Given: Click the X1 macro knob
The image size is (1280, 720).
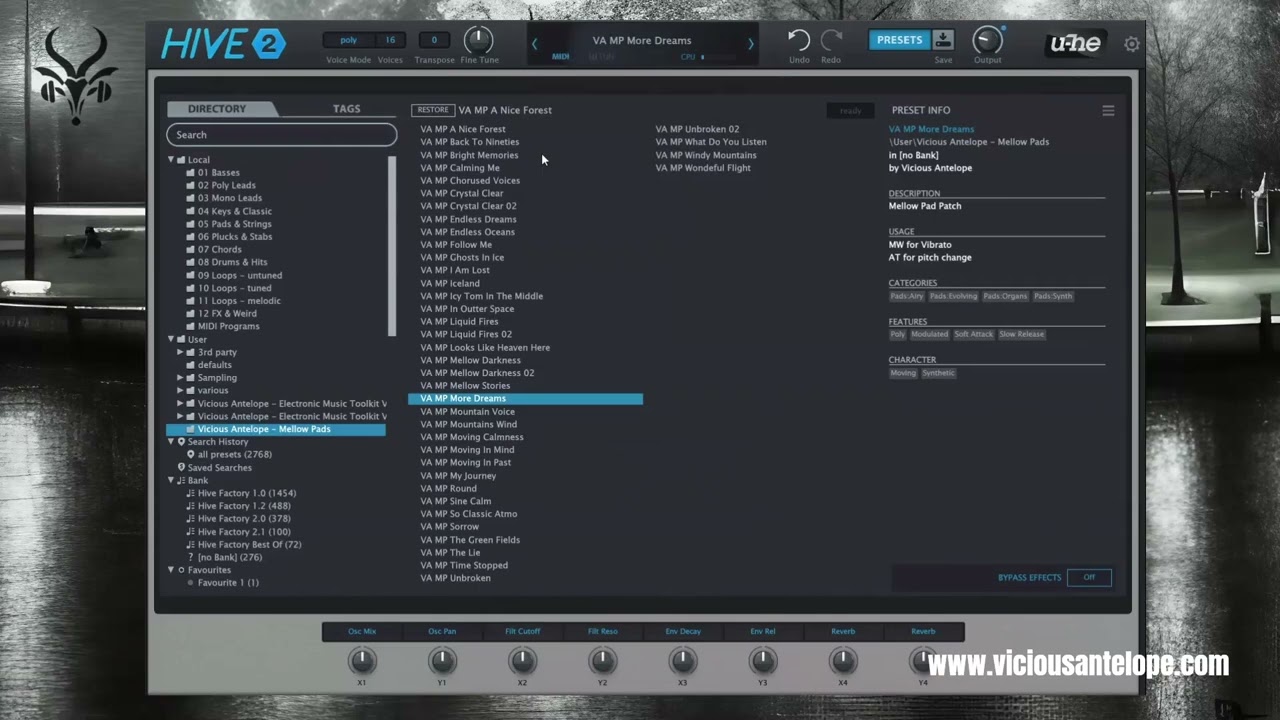Looking at the screenshot, I should coord(362,661).
